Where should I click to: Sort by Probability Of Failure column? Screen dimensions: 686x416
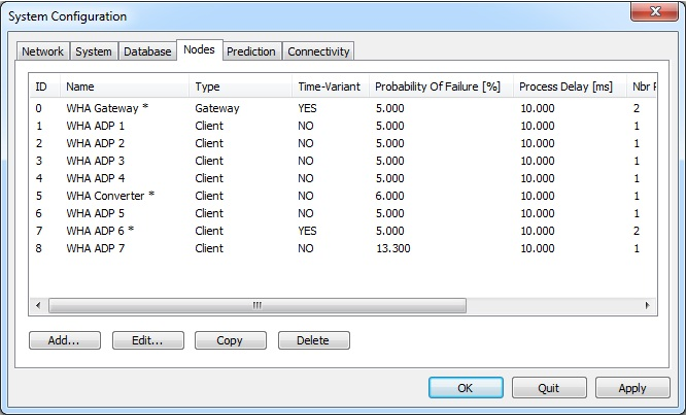pos(437,87)
